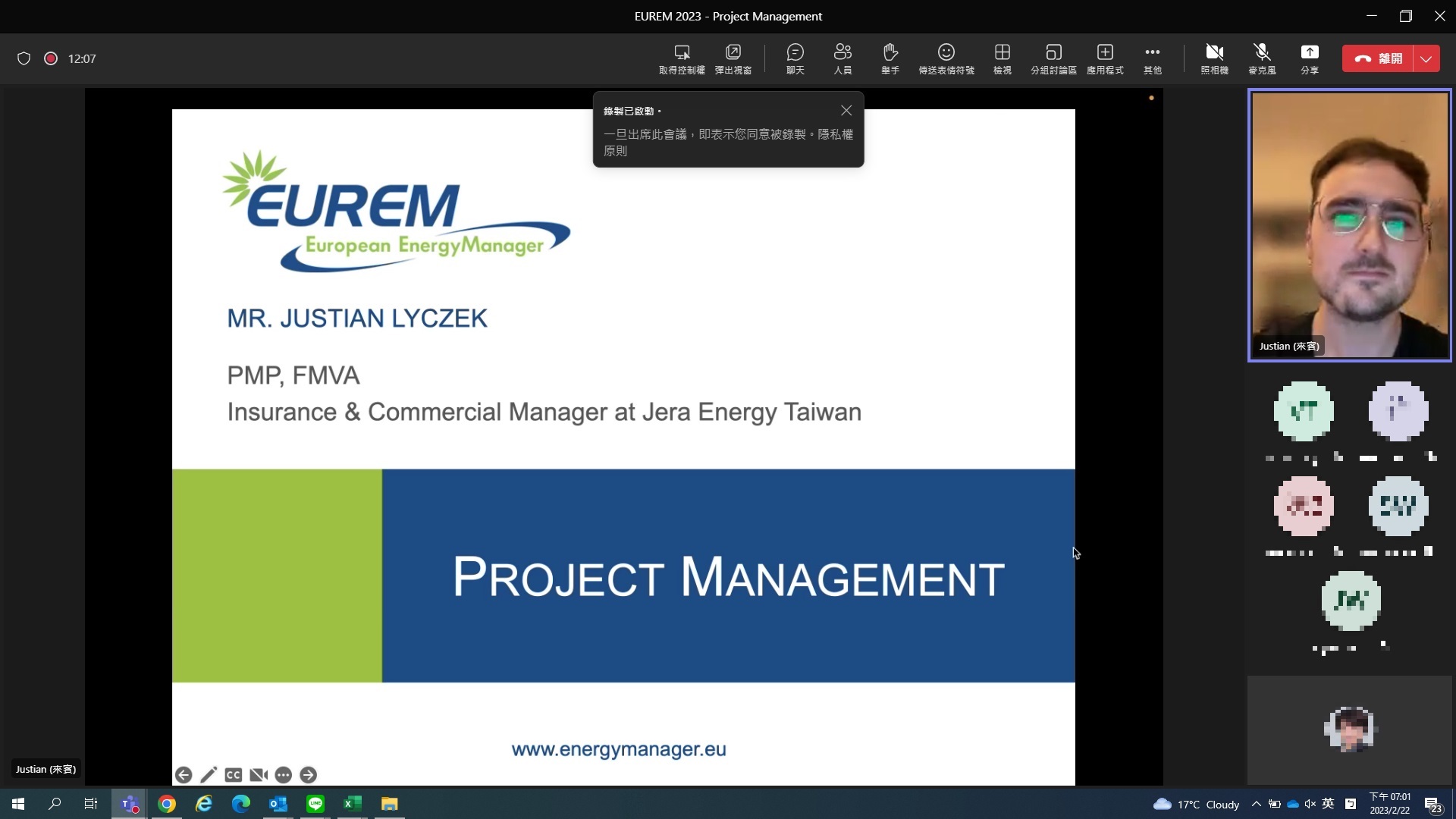The width and height of the screenshot is (1456, 819).
Task: Expand the leave options arrow
Action: [1426, 58]
